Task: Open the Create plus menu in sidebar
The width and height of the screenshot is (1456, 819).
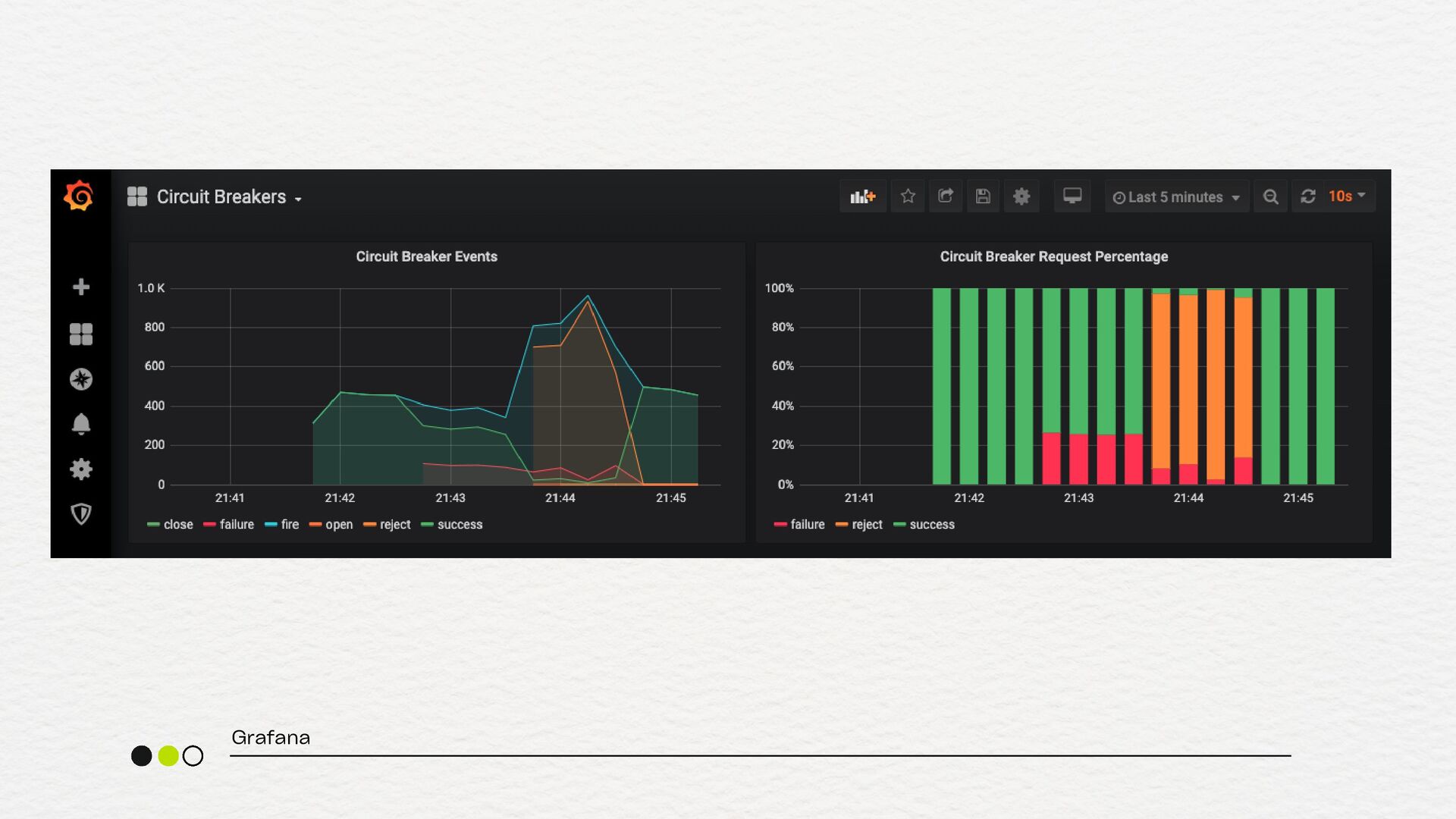Action: 81,287
